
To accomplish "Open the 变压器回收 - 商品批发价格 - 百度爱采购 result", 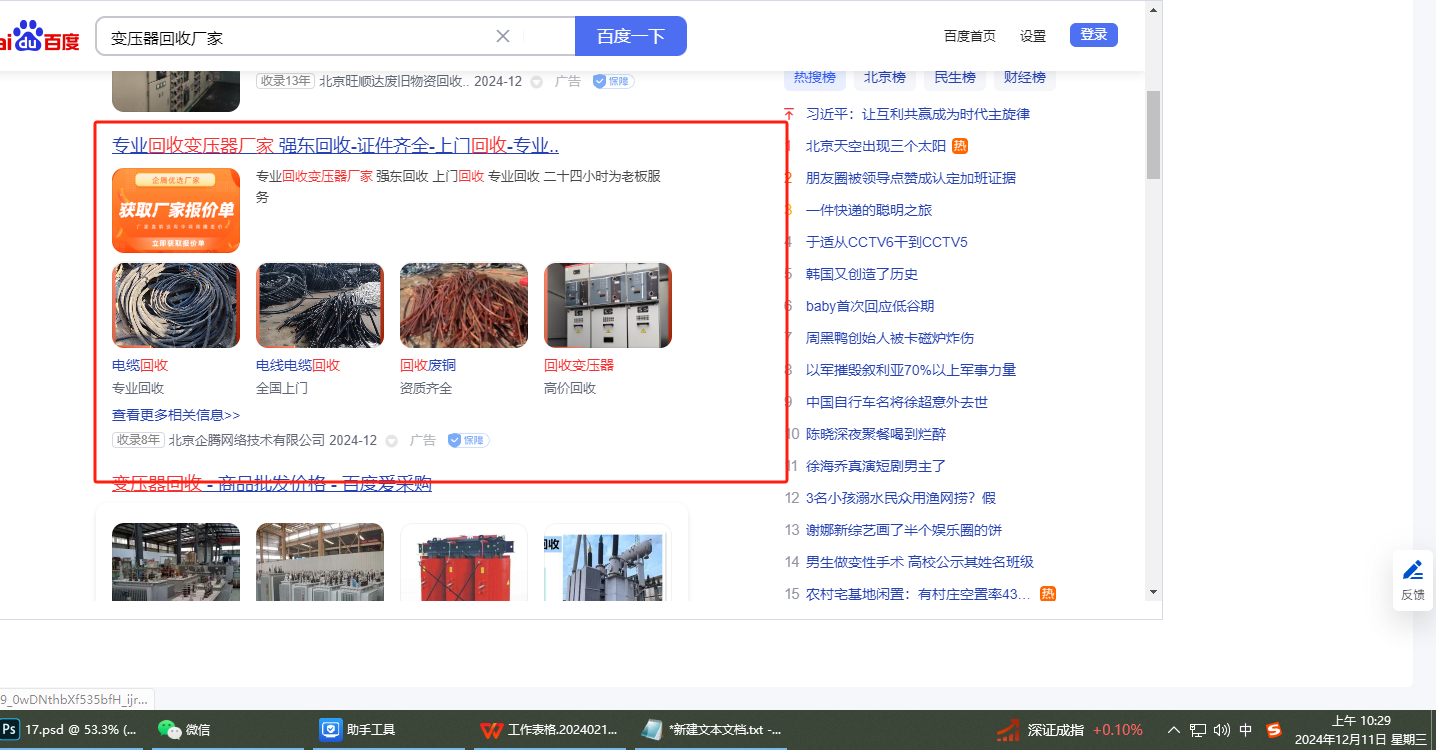I will (272, 484).
